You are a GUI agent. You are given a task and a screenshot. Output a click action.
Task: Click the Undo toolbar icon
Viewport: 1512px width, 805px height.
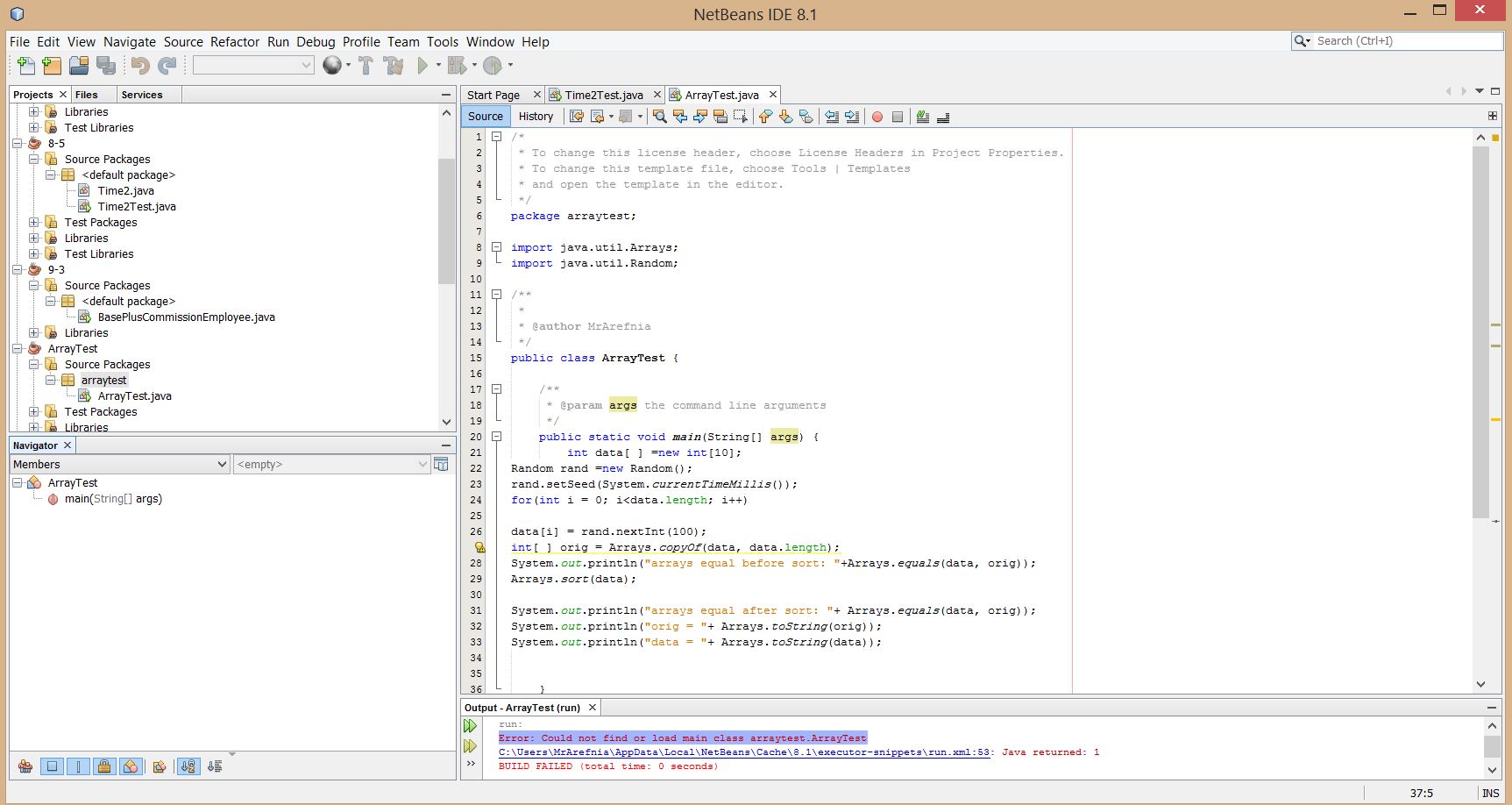140,66
